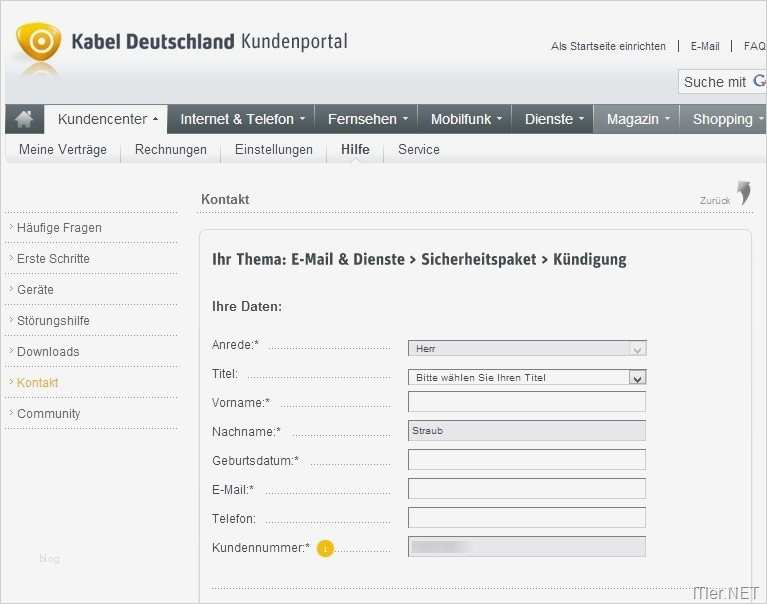Open the Titel dropdown list

pos(637,378)
